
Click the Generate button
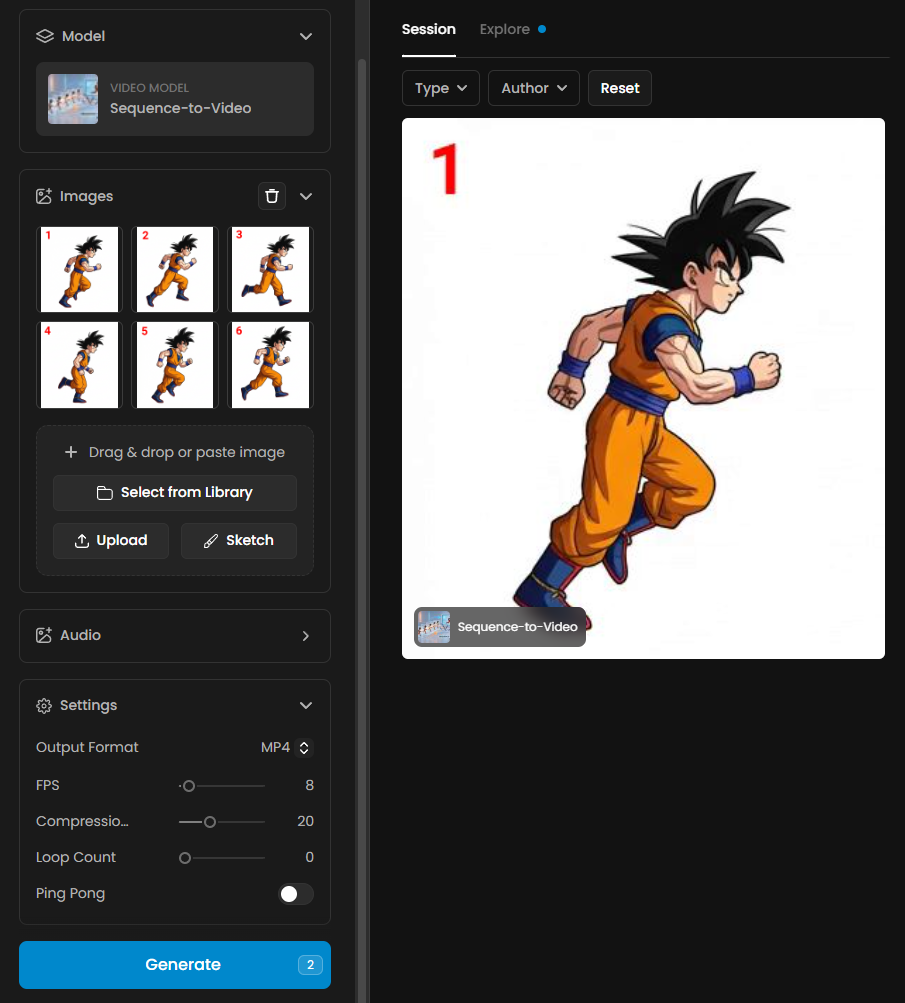(x=175, y=965)
